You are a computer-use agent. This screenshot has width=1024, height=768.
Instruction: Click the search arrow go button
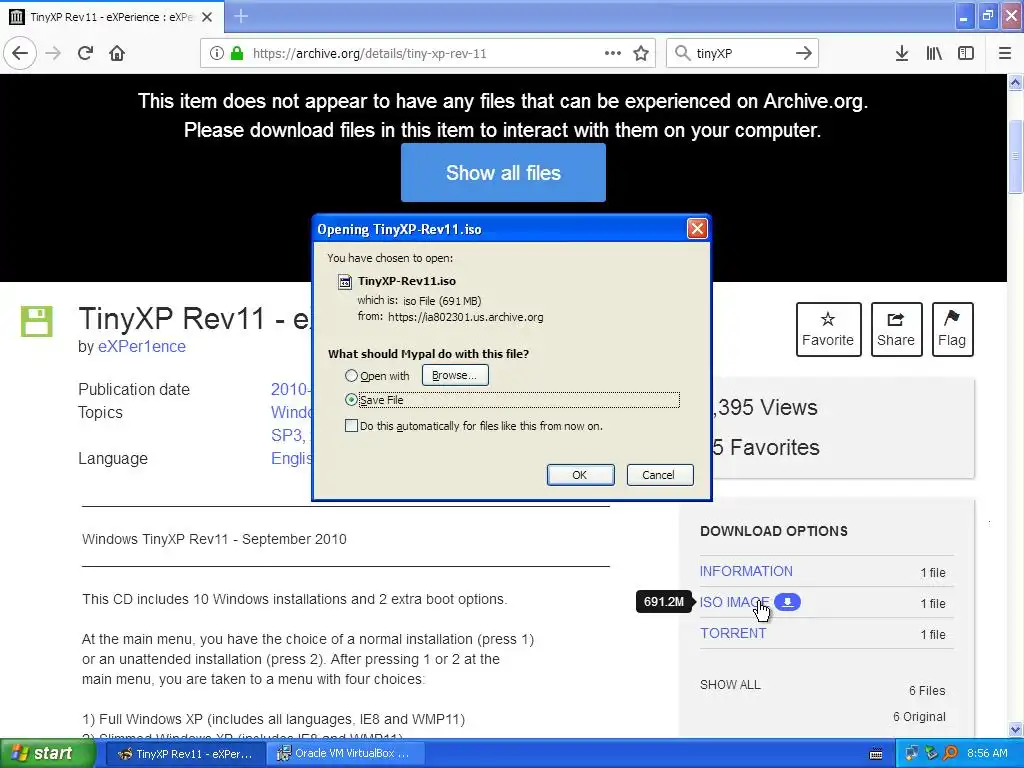pyautogui.click(x=804, y=53)
